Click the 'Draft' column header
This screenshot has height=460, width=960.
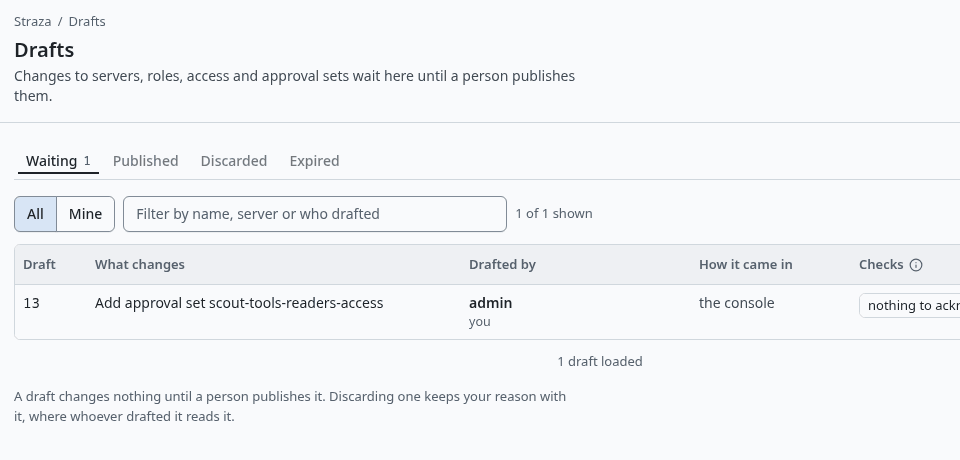pos(39,265)
